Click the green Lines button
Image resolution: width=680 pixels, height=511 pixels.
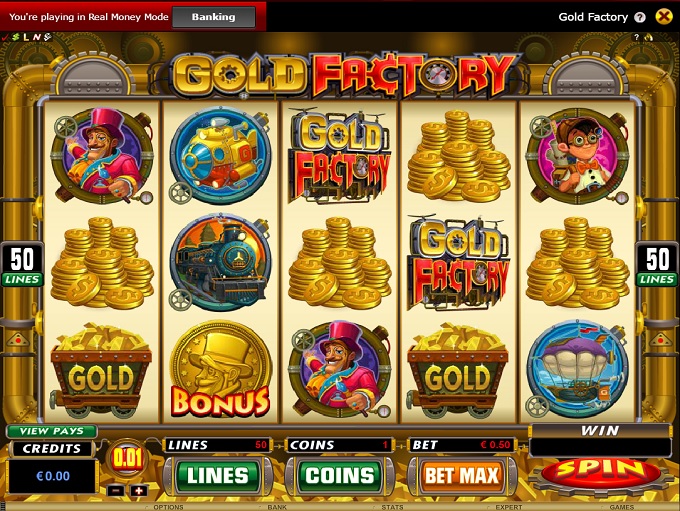pyautogui.click(x=218, y=475)
